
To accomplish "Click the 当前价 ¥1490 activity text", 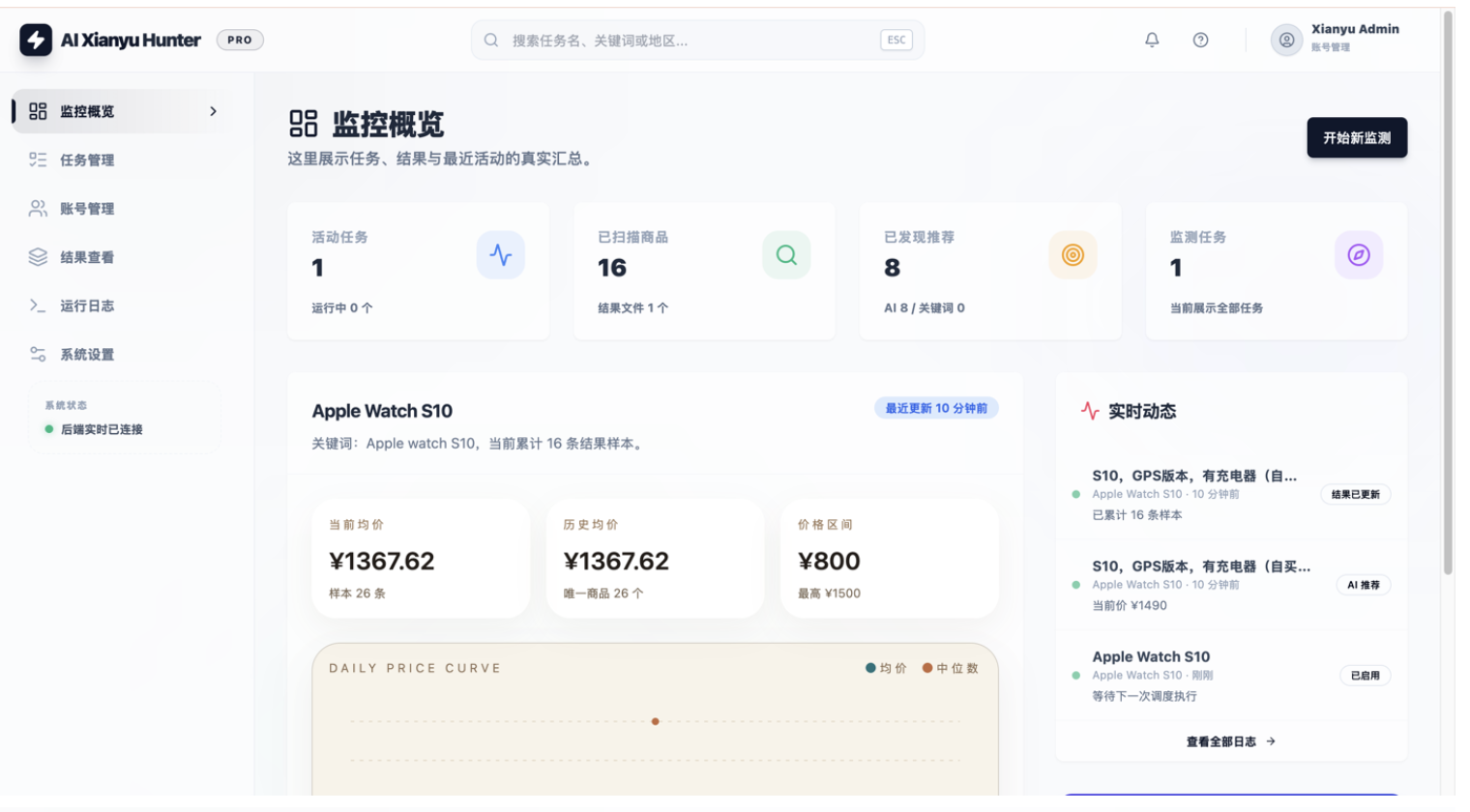I will click(x=1130, y=606).
